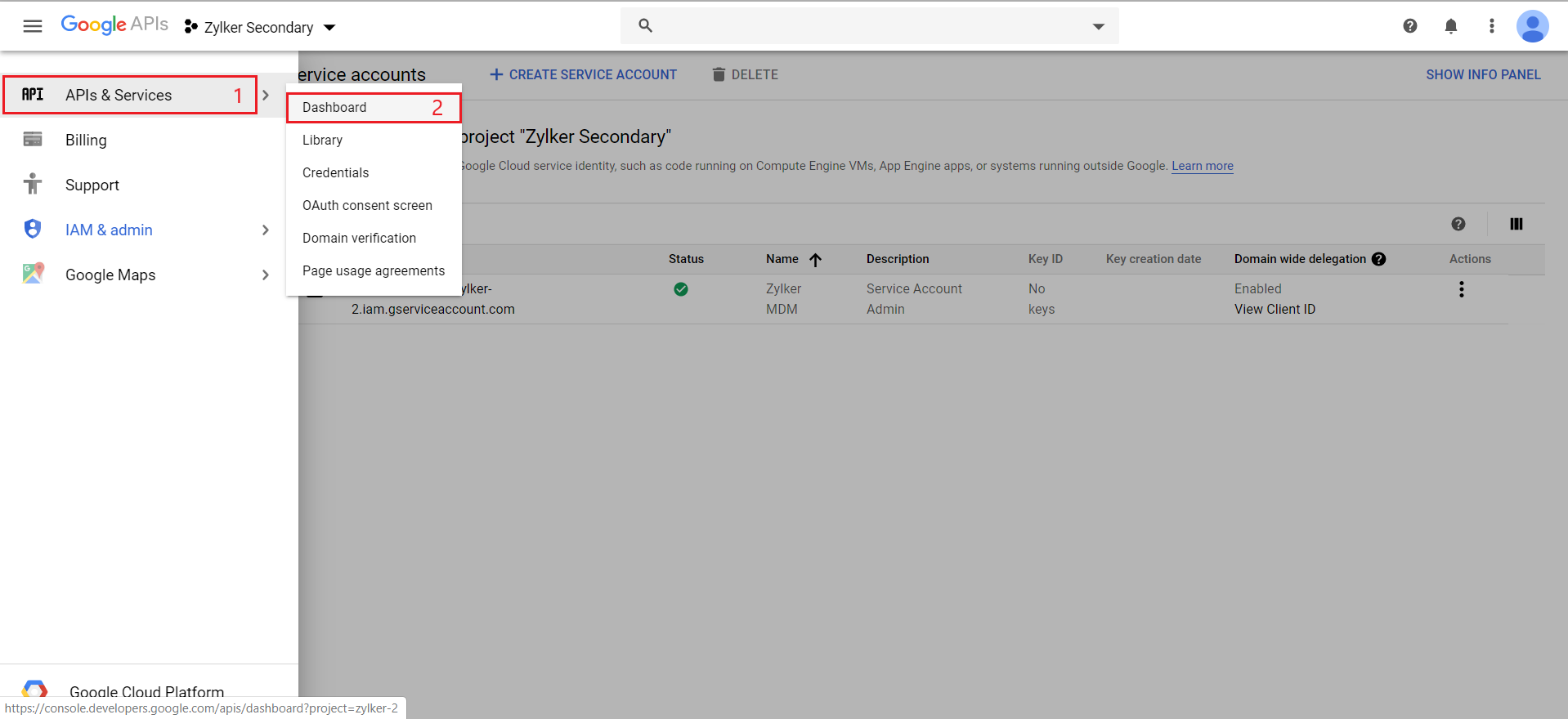The width and height of the screenshot is (1568, 719).
Task: Click the Key ID column header
Action: (x=1046, y=259)
